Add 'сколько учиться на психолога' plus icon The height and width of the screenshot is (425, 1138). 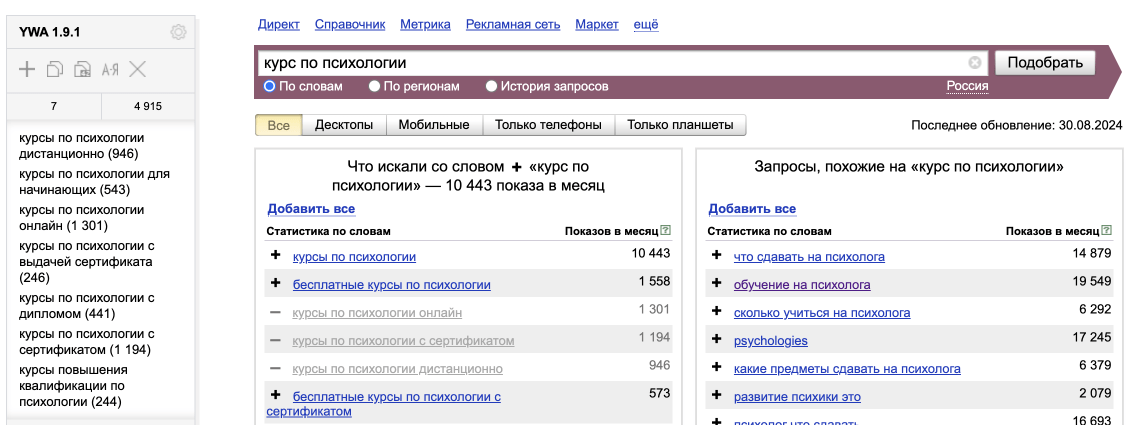point(716,312)
